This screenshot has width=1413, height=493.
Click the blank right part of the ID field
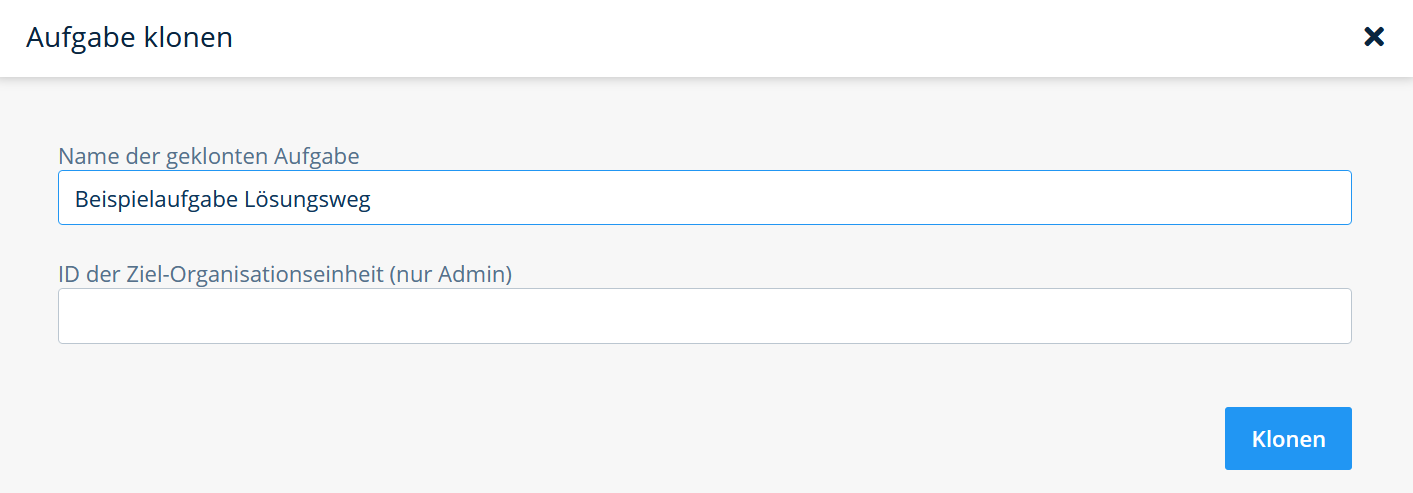1000,316
